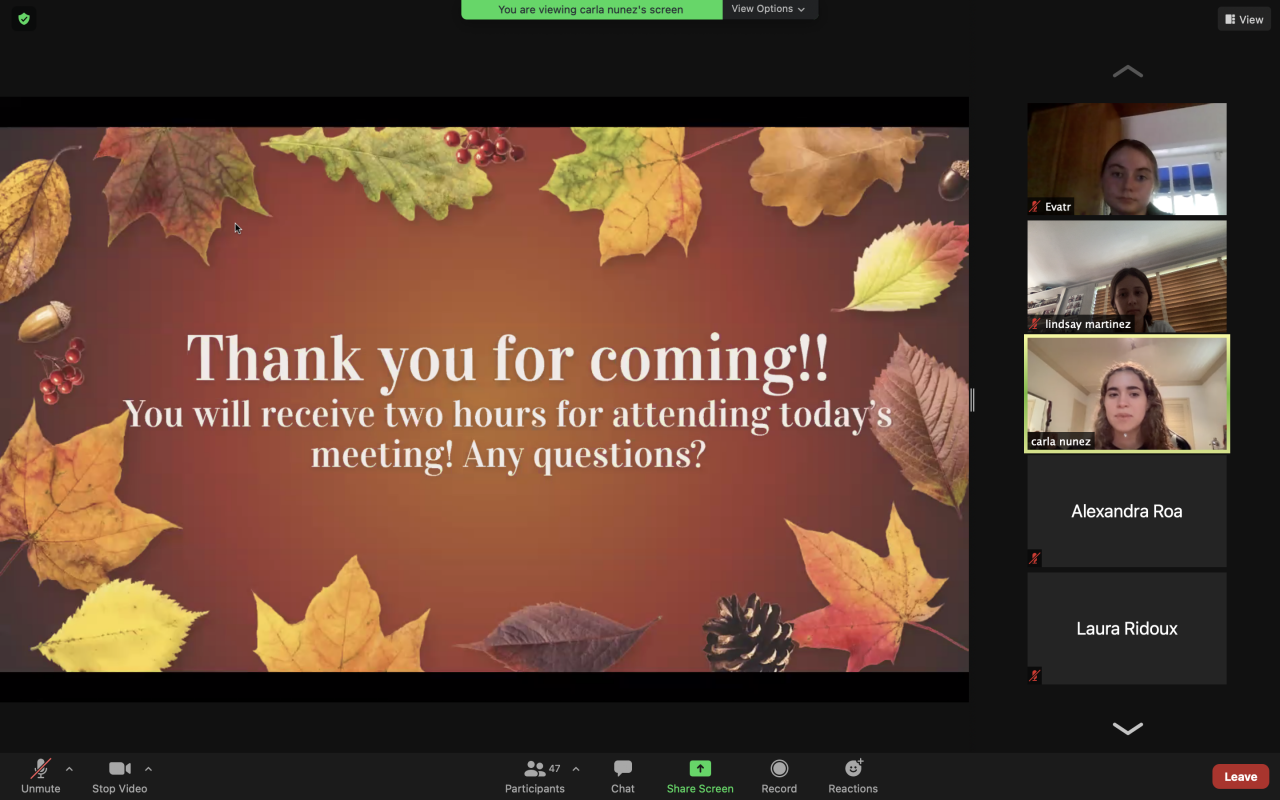The image size is (1280, 800).
Task: Click the muted mic icon on lindsay martinez's tile
Action: 1035,324
